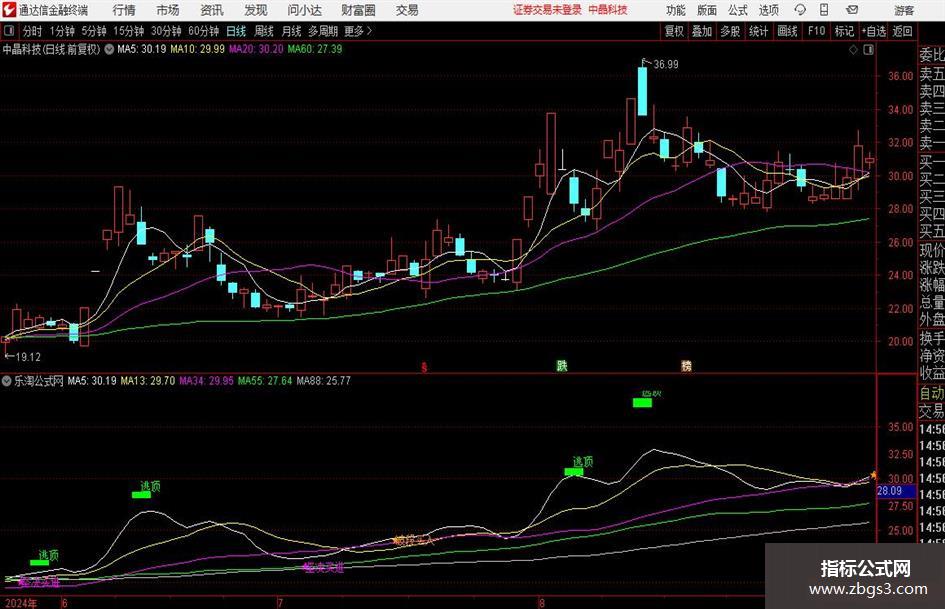Switch to 60分钟 period
This screenshot has height=609, width=945.
[203, 31]
